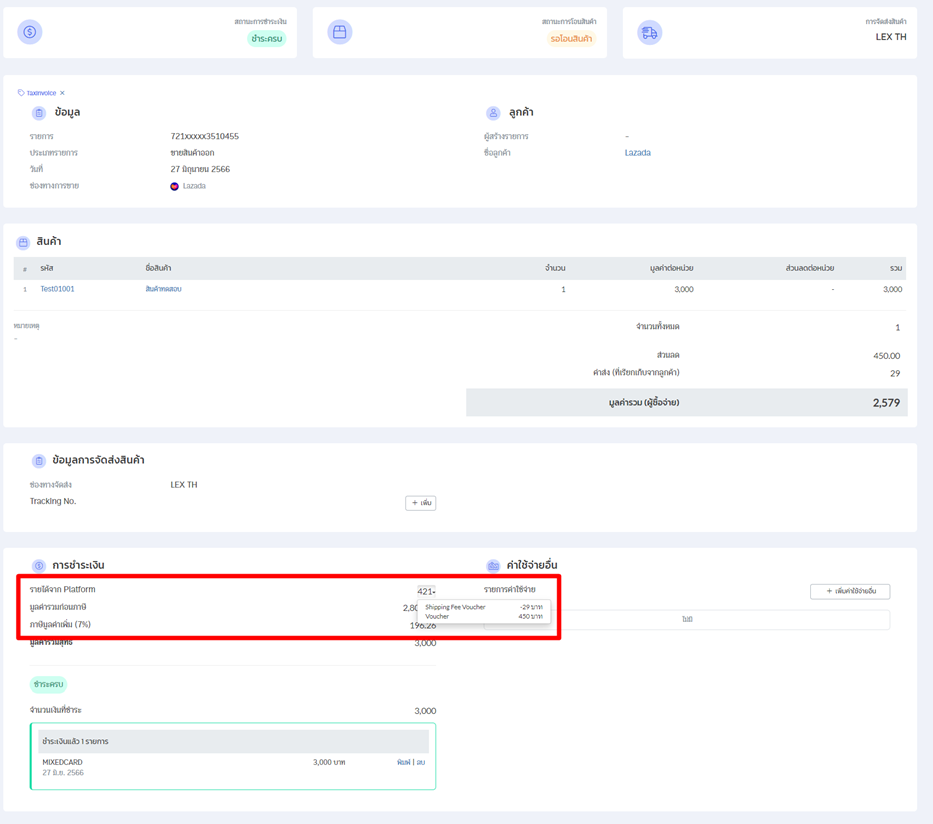Click the clipboard icon beside ข้อมูล
933x824 pixels.
tap(38, 113)
